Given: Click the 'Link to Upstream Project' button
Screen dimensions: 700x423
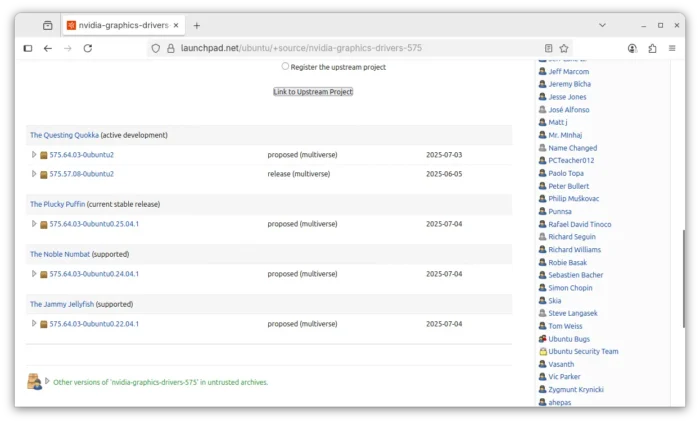Looking at the screenshot, I should coord(313,92).
